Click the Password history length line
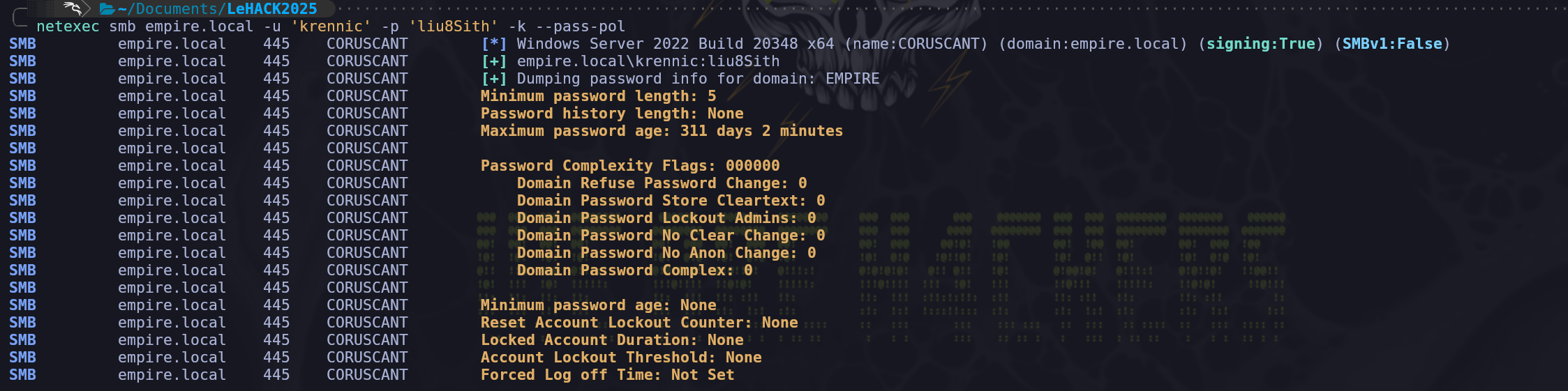1568x391 pixels. tap(611, 114)
